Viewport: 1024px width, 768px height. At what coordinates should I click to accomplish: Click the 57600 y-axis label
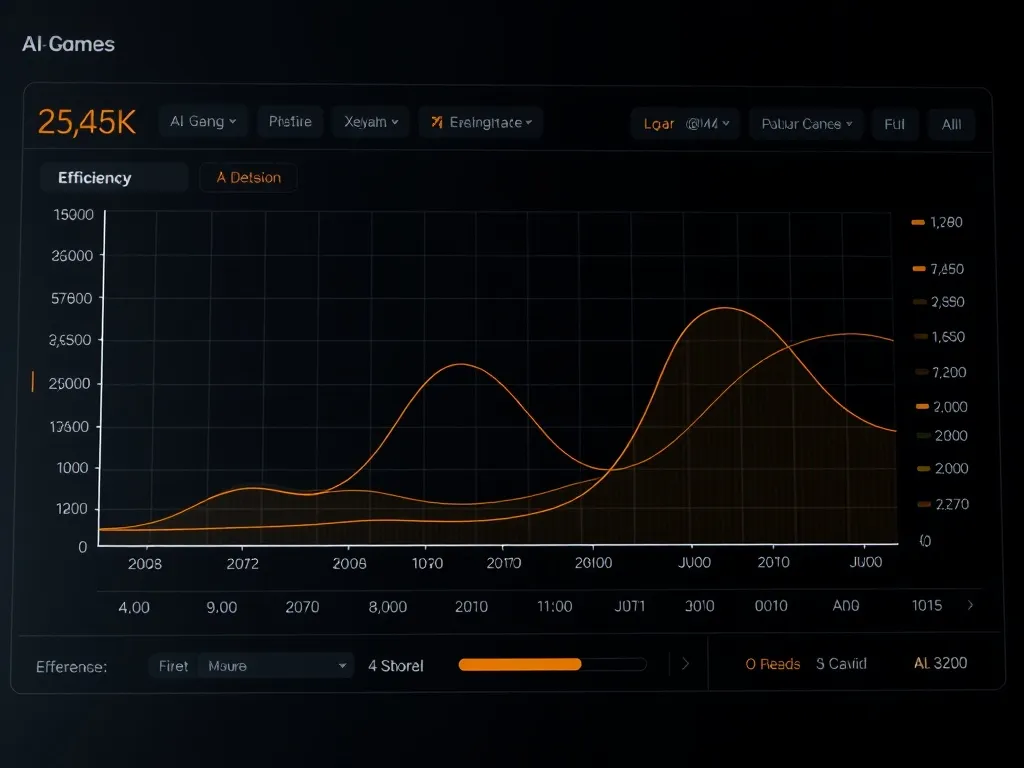(x=72, y=298)
